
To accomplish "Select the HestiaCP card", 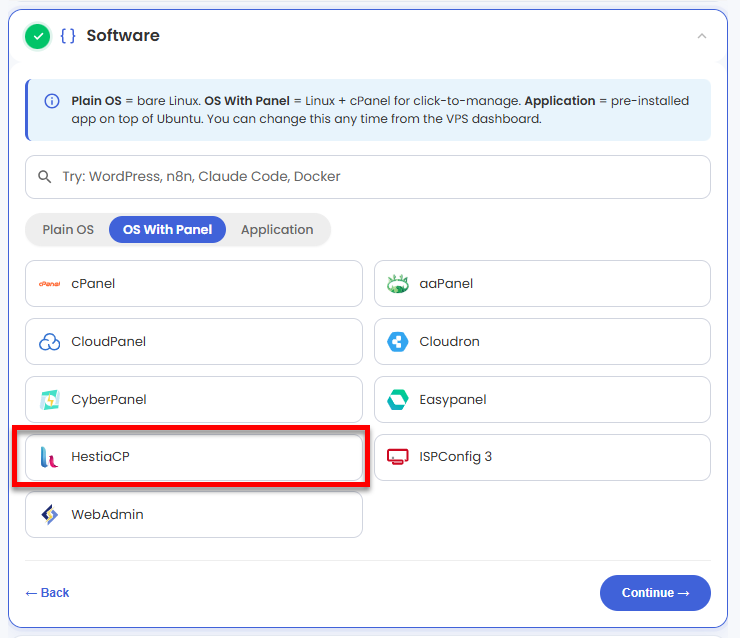I will pyautogui.click(x=194, y=457).
